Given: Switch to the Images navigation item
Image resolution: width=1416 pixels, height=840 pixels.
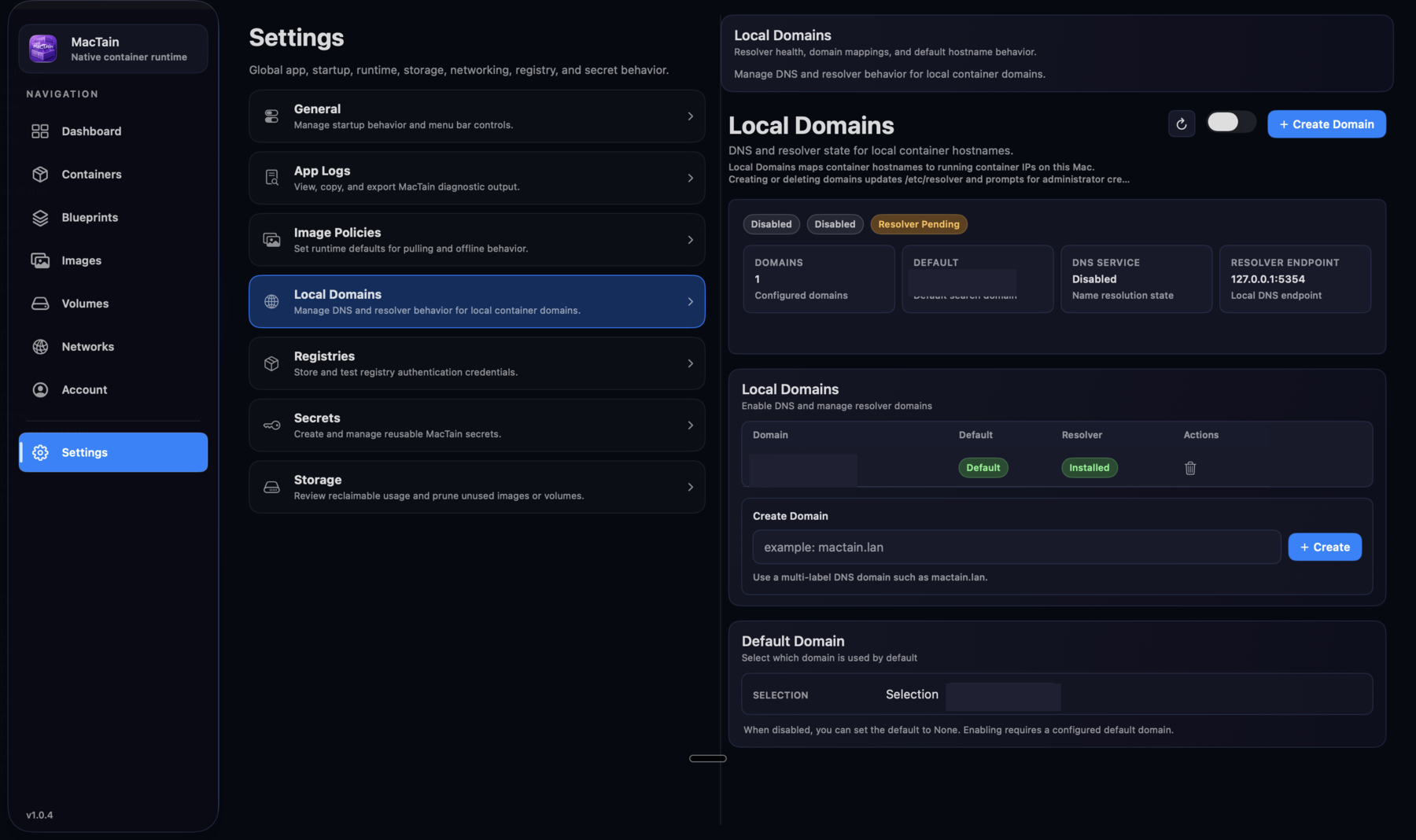Looking at the screenshot, I should click(113, 260).
